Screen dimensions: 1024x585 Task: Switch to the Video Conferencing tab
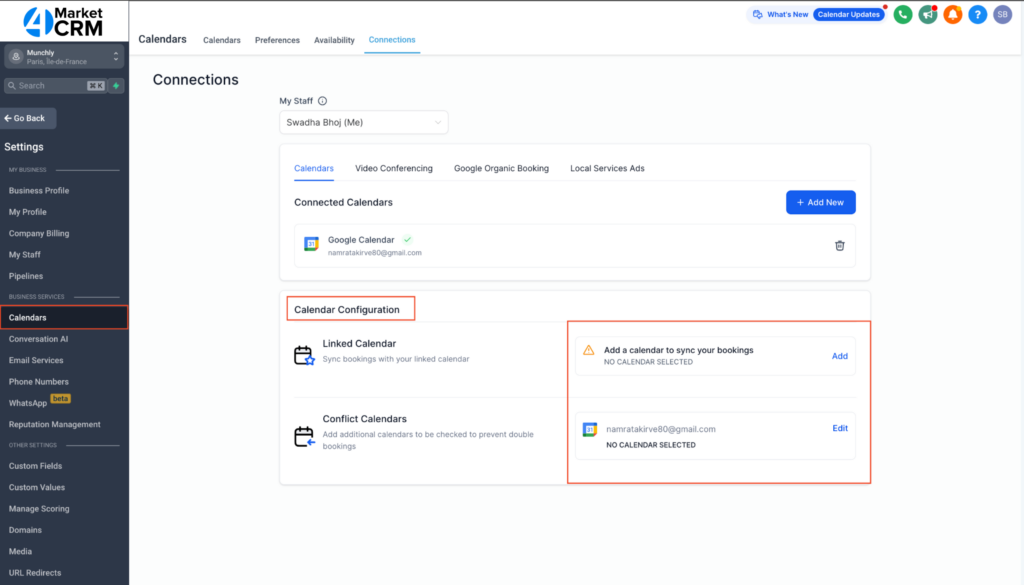(394, 168)
